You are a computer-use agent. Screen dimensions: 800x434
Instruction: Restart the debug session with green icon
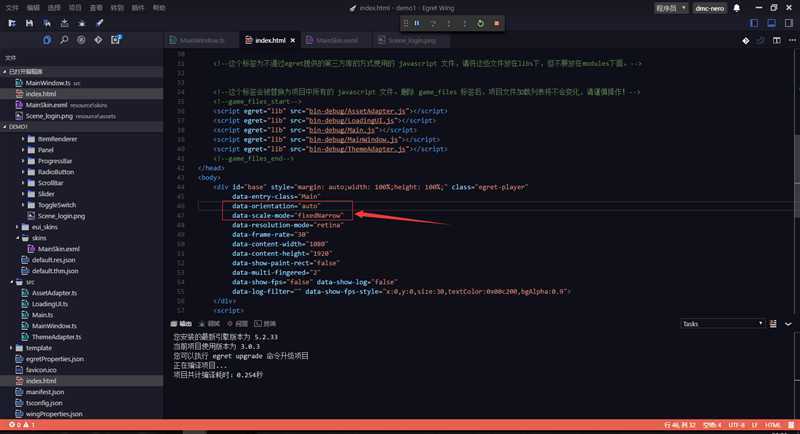click(x=480, y=23)
